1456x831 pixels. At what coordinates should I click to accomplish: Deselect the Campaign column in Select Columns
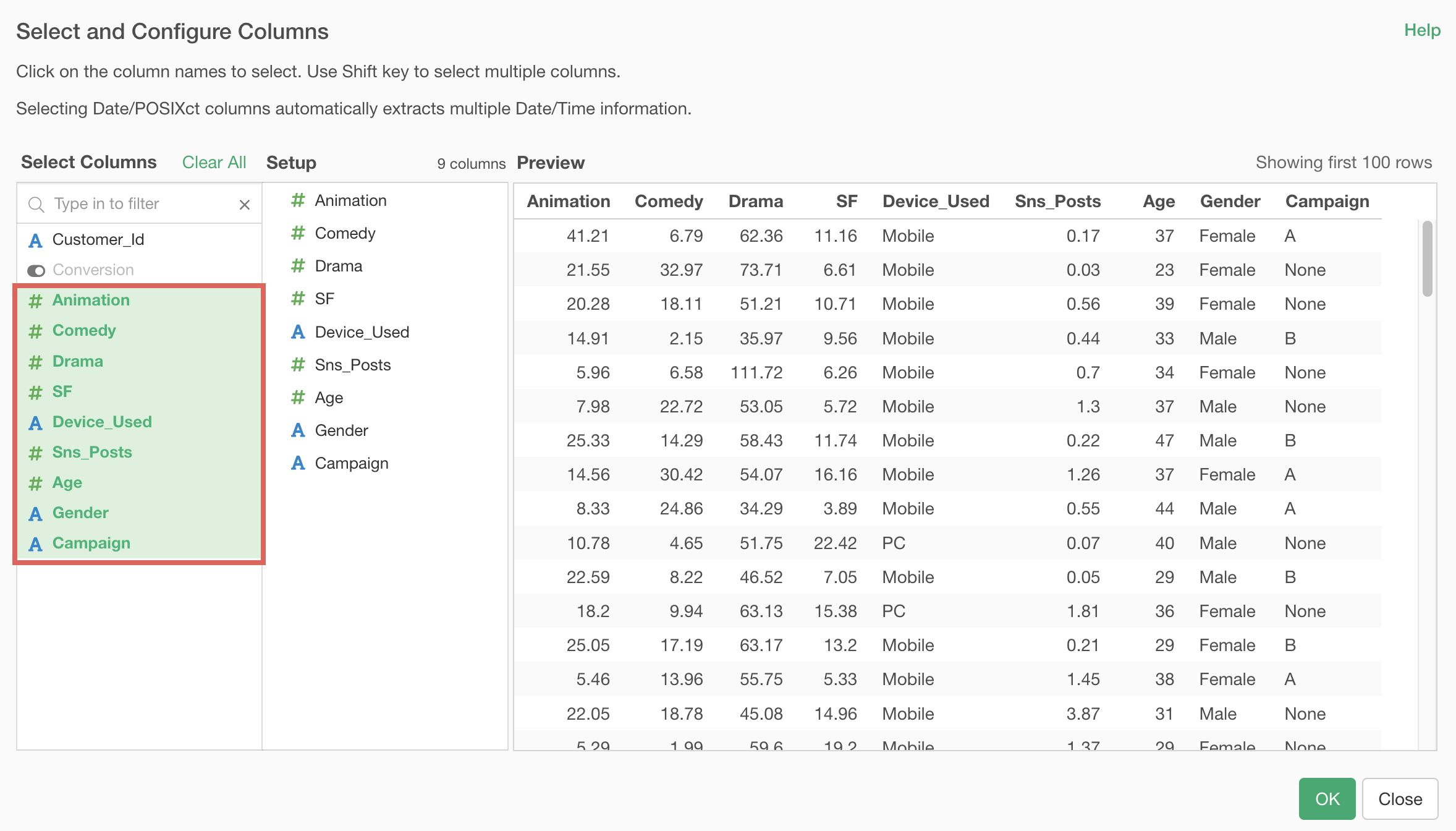pos(91,543)
